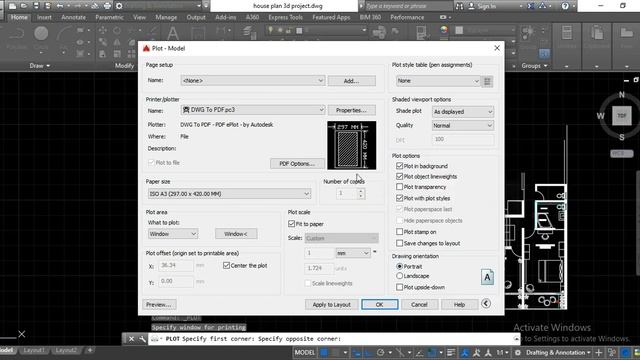The image size is (640, 360).
Task: Click the Text tool letter A in ribbon
Action: click(173, 33)
